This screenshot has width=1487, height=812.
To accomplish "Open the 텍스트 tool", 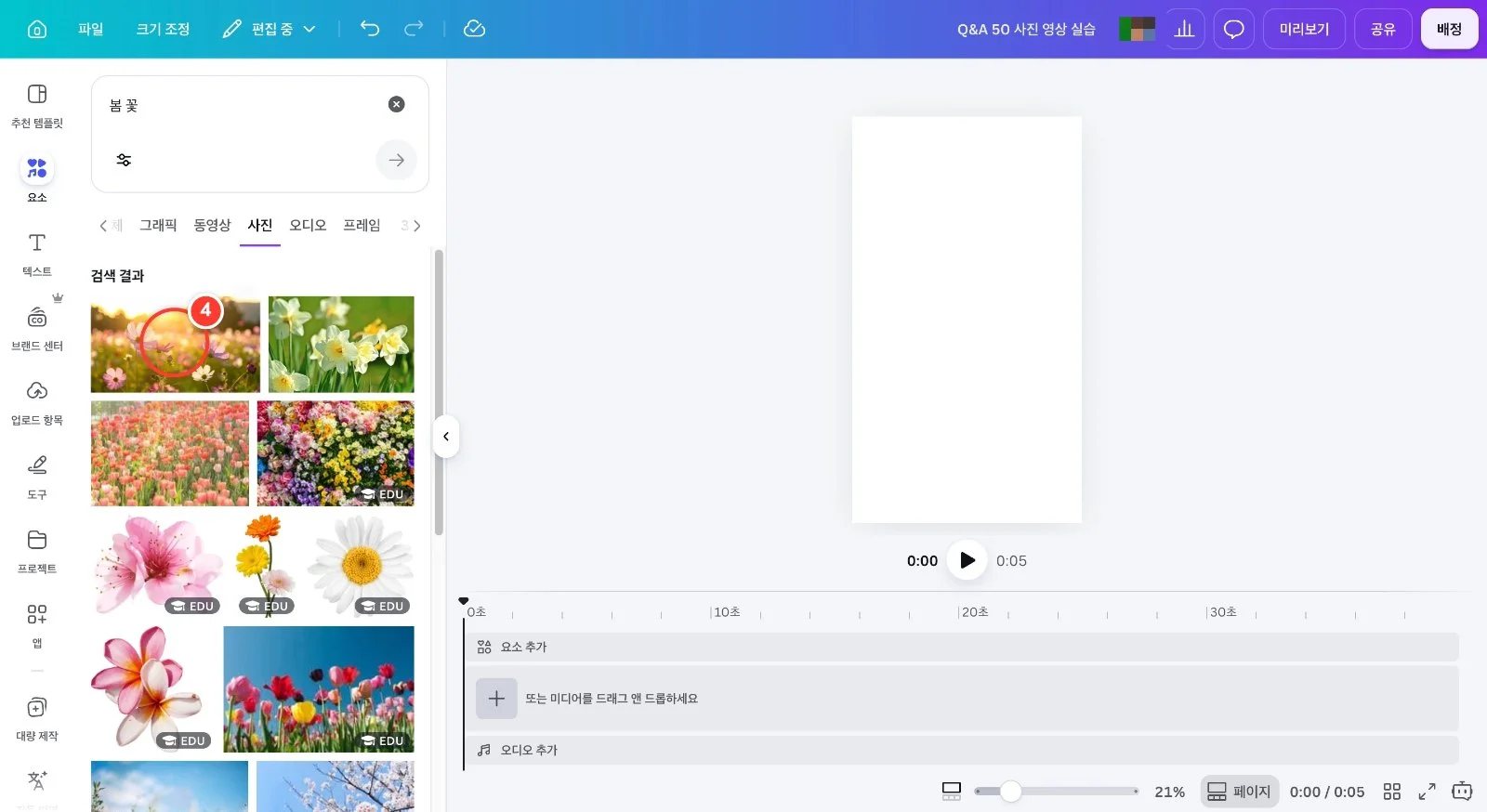I will pyautogui.click(x=37, y=254).
